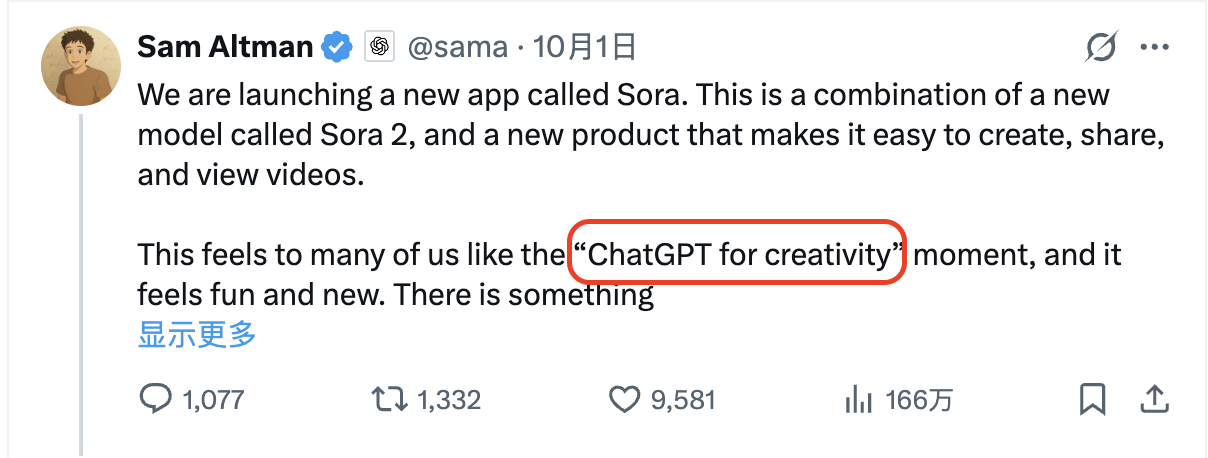The width and height of the screenshot is (1208, 458).
Task: Click the 10月1日 post date
Action: pyautogui.click(x=585, y=46)
